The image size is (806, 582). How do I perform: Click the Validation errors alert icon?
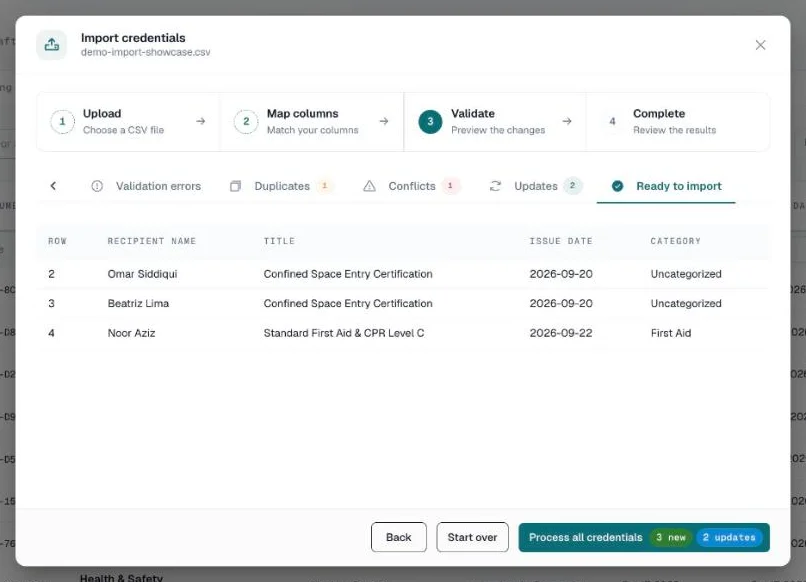(97, 186)
